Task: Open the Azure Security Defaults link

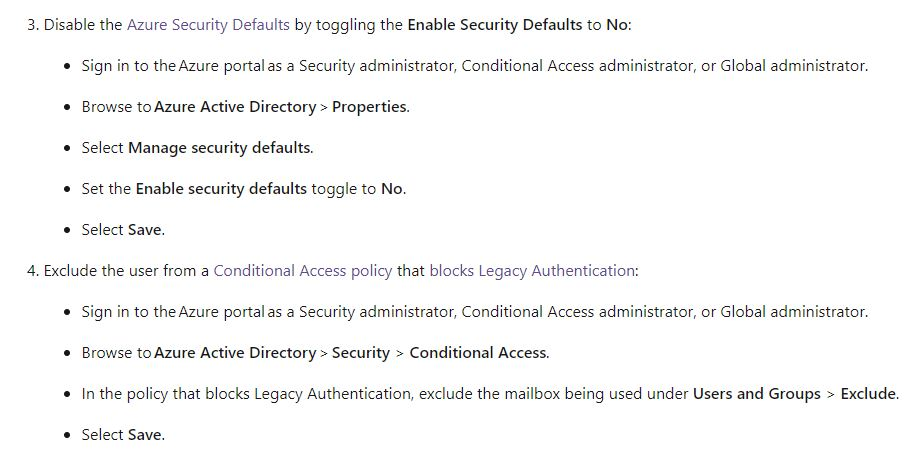Action: (x=208, y=25)
